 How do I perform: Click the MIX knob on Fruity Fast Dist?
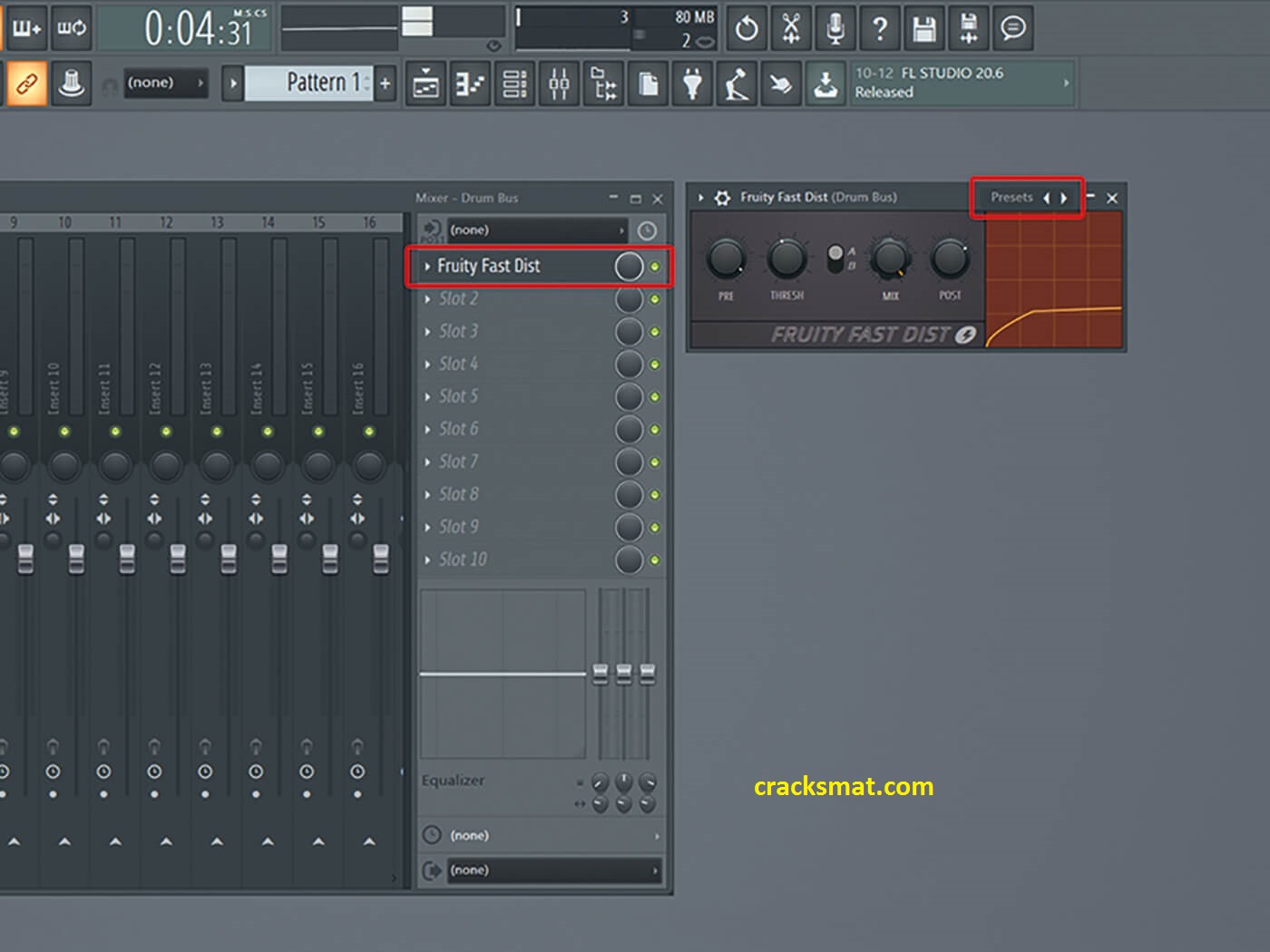pyautogui.click(x=891, y=259)
